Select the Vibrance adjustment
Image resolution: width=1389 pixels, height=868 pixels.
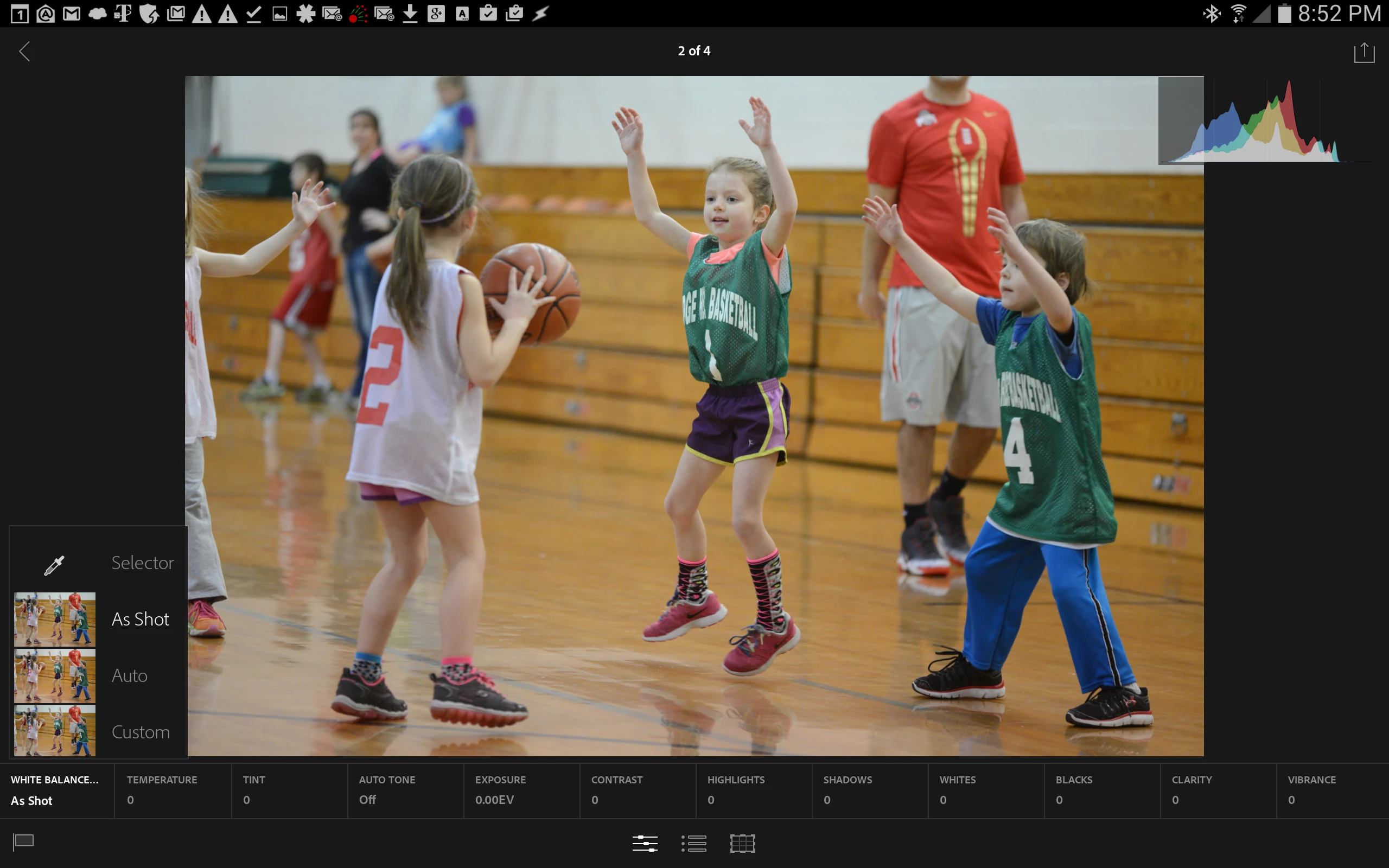tap(1331, 790)
